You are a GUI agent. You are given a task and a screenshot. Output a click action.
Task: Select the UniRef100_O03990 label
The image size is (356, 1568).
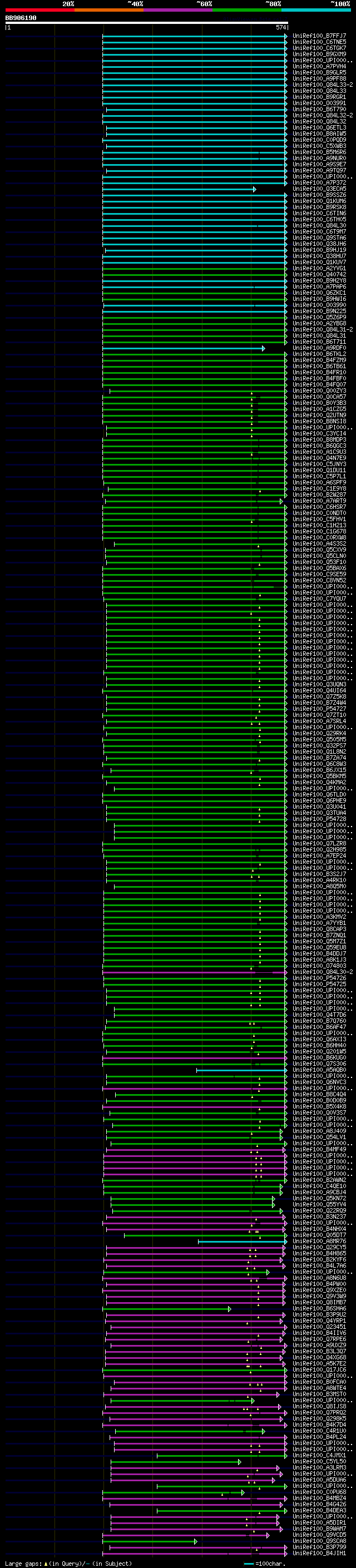coord(319,305)
